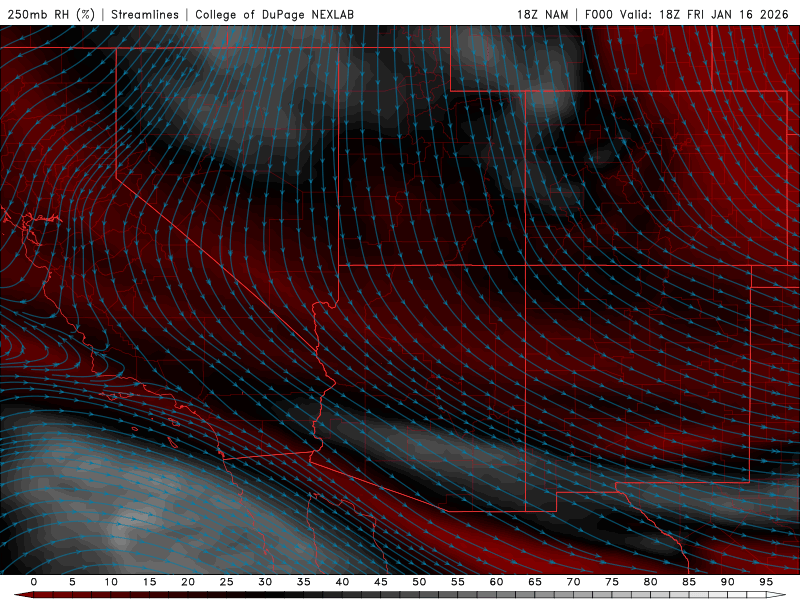
Task: Click the 45 value on the color scale
Action: tap(380, 582)
